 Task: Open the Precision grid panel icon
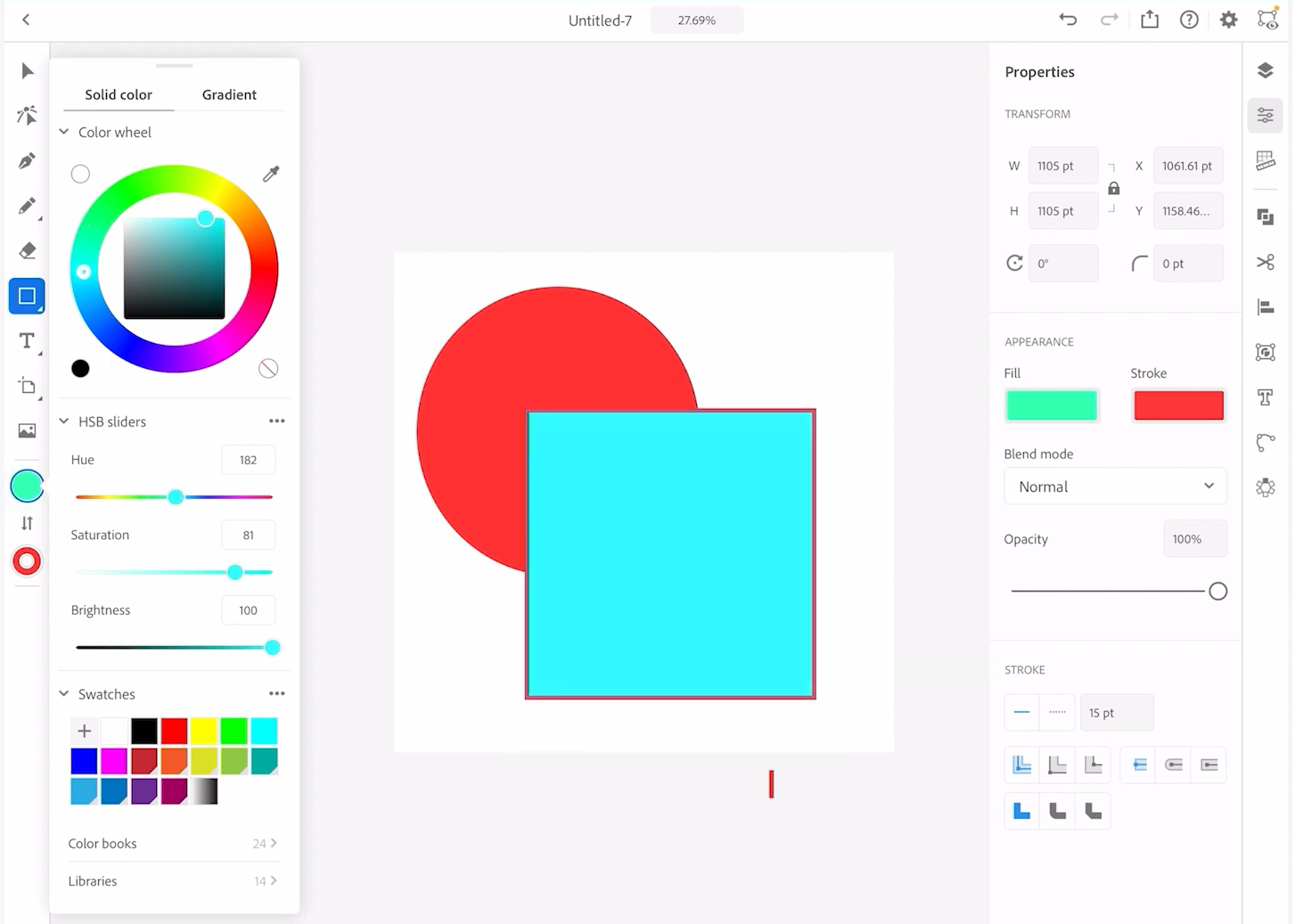(x=1265, y=160)
